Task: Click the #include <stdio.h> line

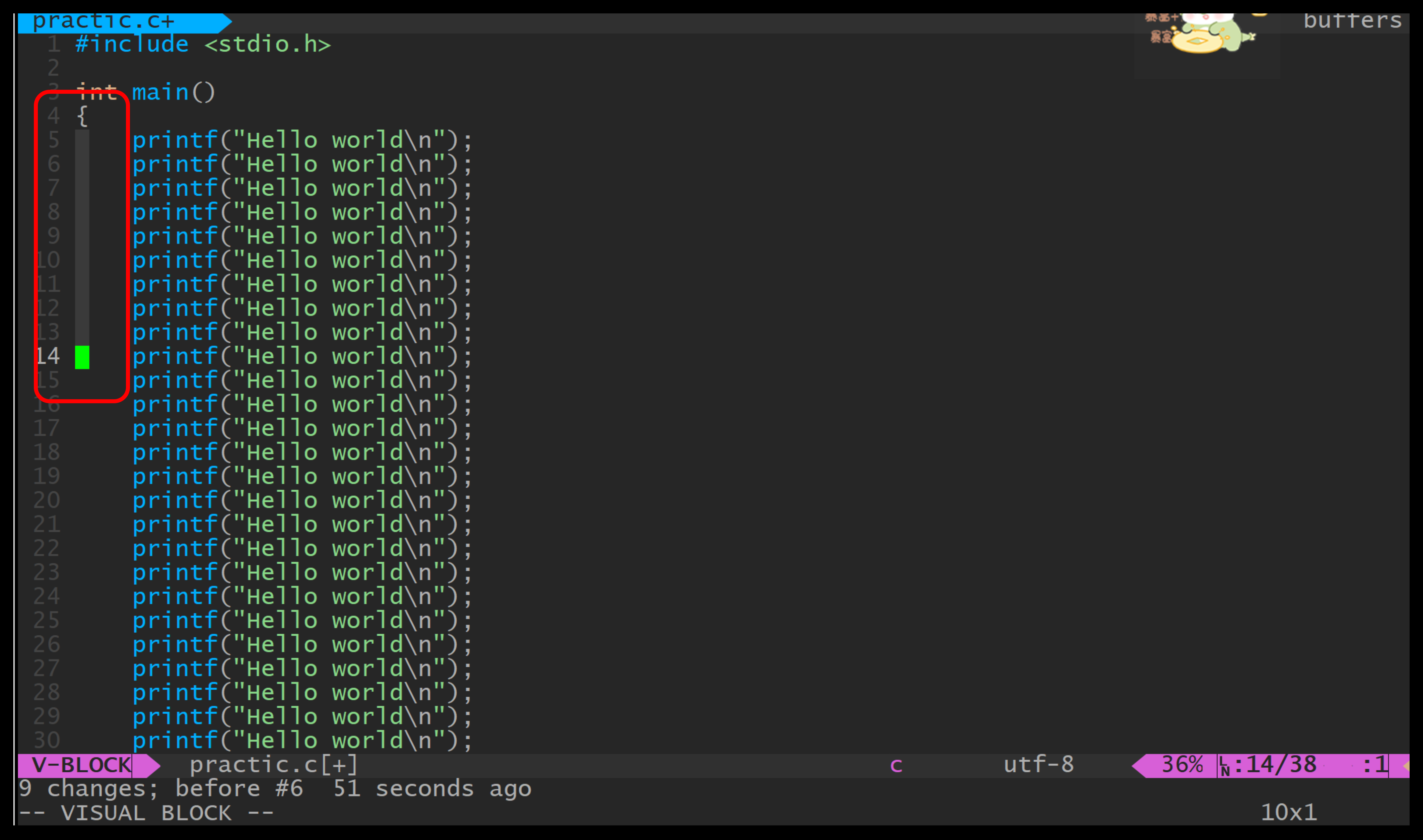Action: pyautogui.click(x=203, y=44)
